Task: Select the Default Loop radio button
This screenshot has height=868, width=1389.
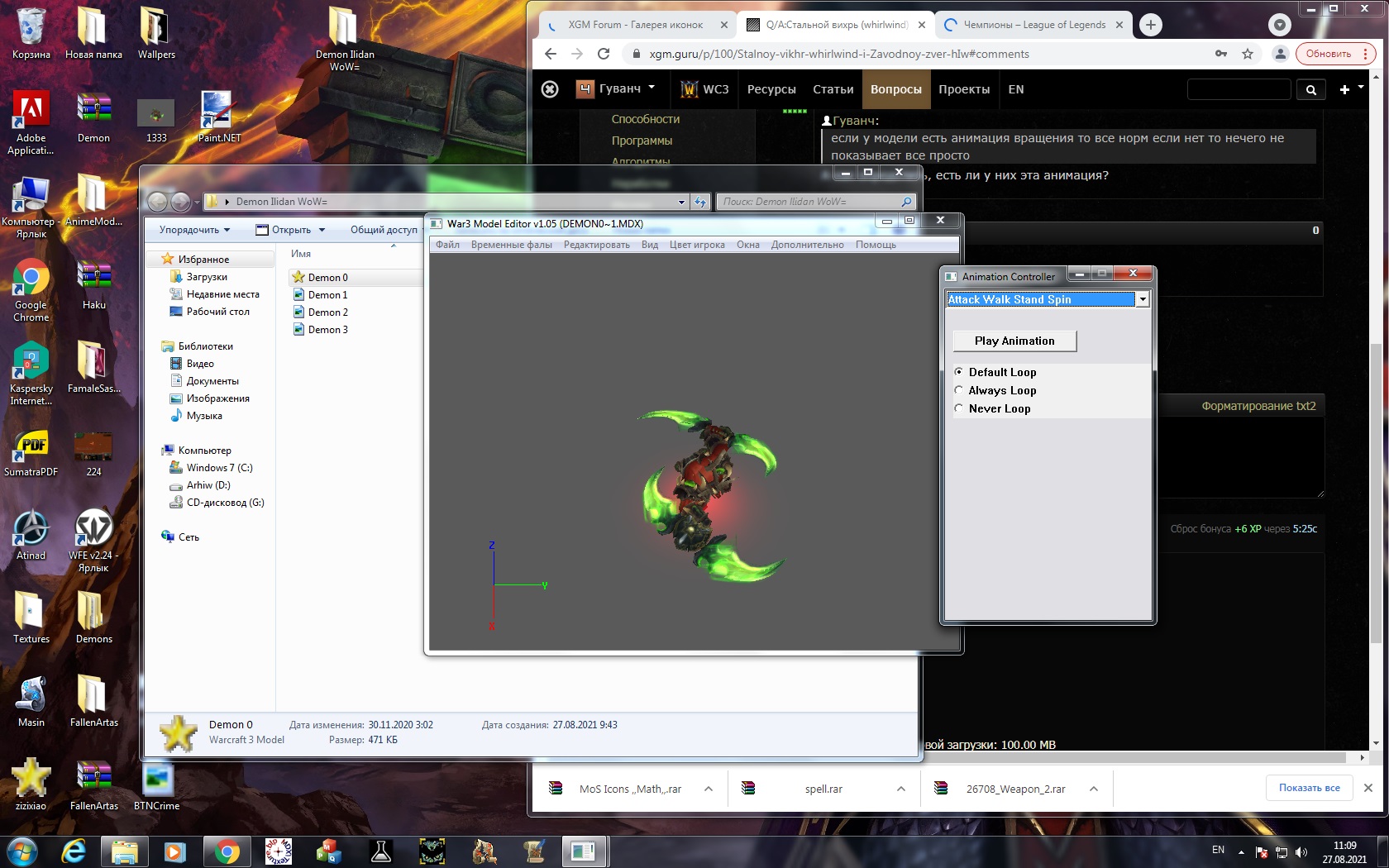Action: click(959, 372)
